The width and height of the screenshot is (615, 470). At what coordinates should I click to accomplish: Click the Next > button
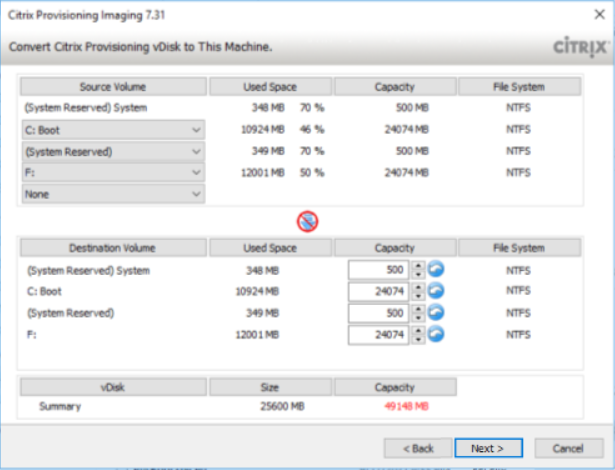tap(488, 448)
